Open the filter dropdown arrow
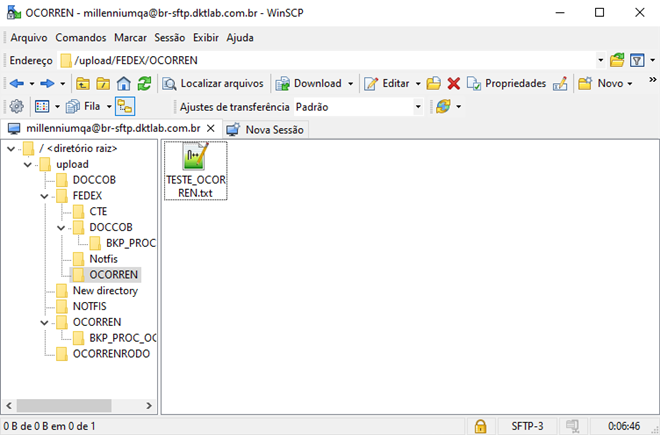Screen dimensions: 660x435 click(652, 60)
